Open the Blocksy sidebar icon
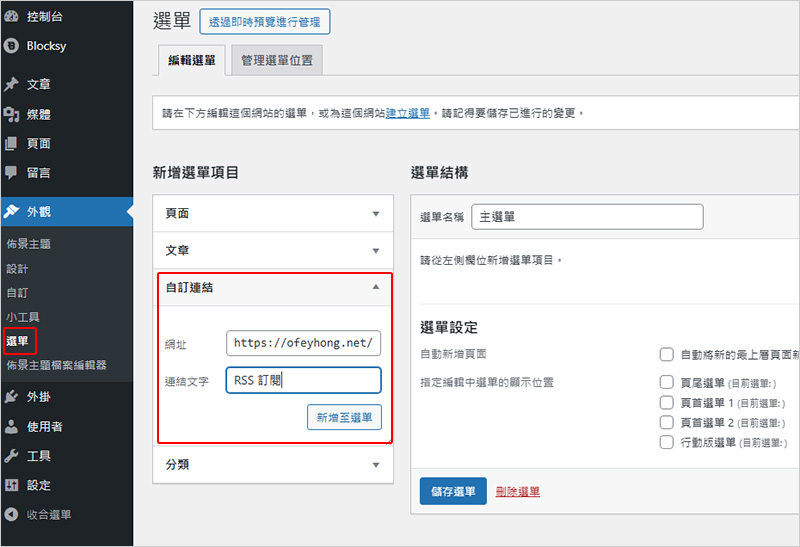The height and width of the screenshot is (547, 800). [11, 46]
